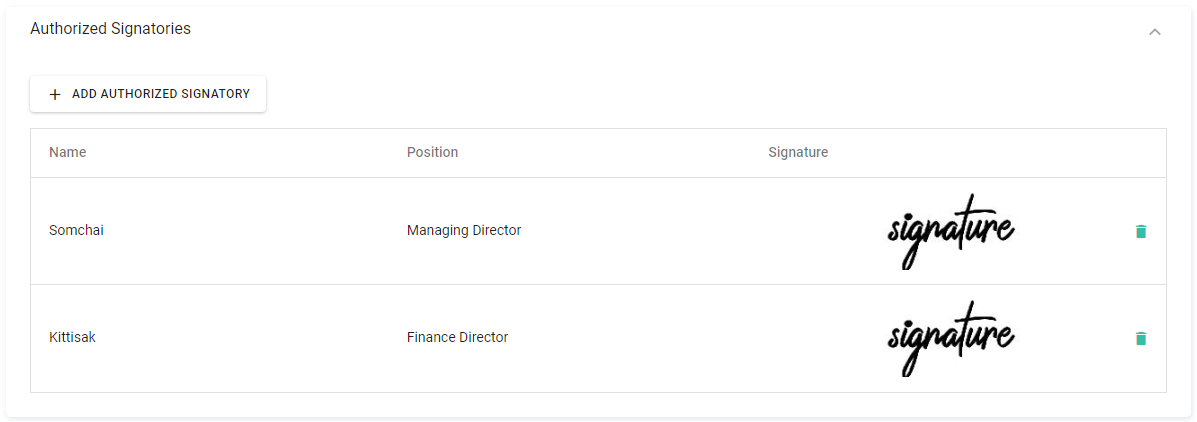
Task: Click Add Authorized Signatory button
Action: [x=148, y=94]
